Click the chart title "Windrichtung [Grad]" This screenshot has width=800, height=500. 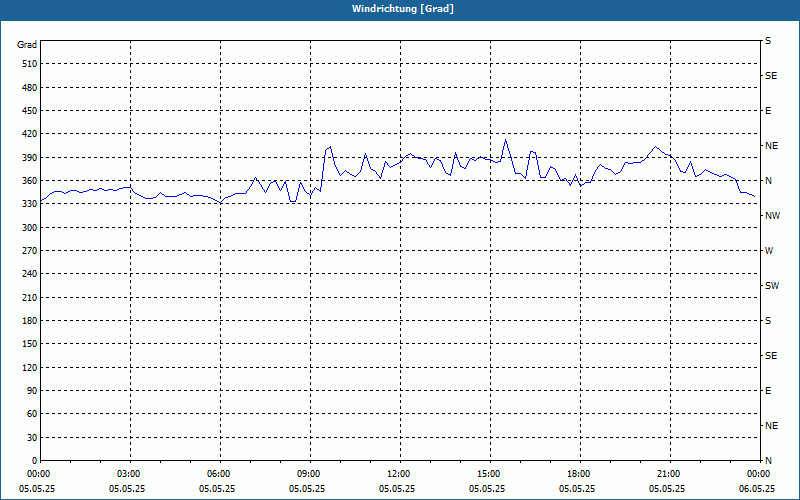click(403, 9)
